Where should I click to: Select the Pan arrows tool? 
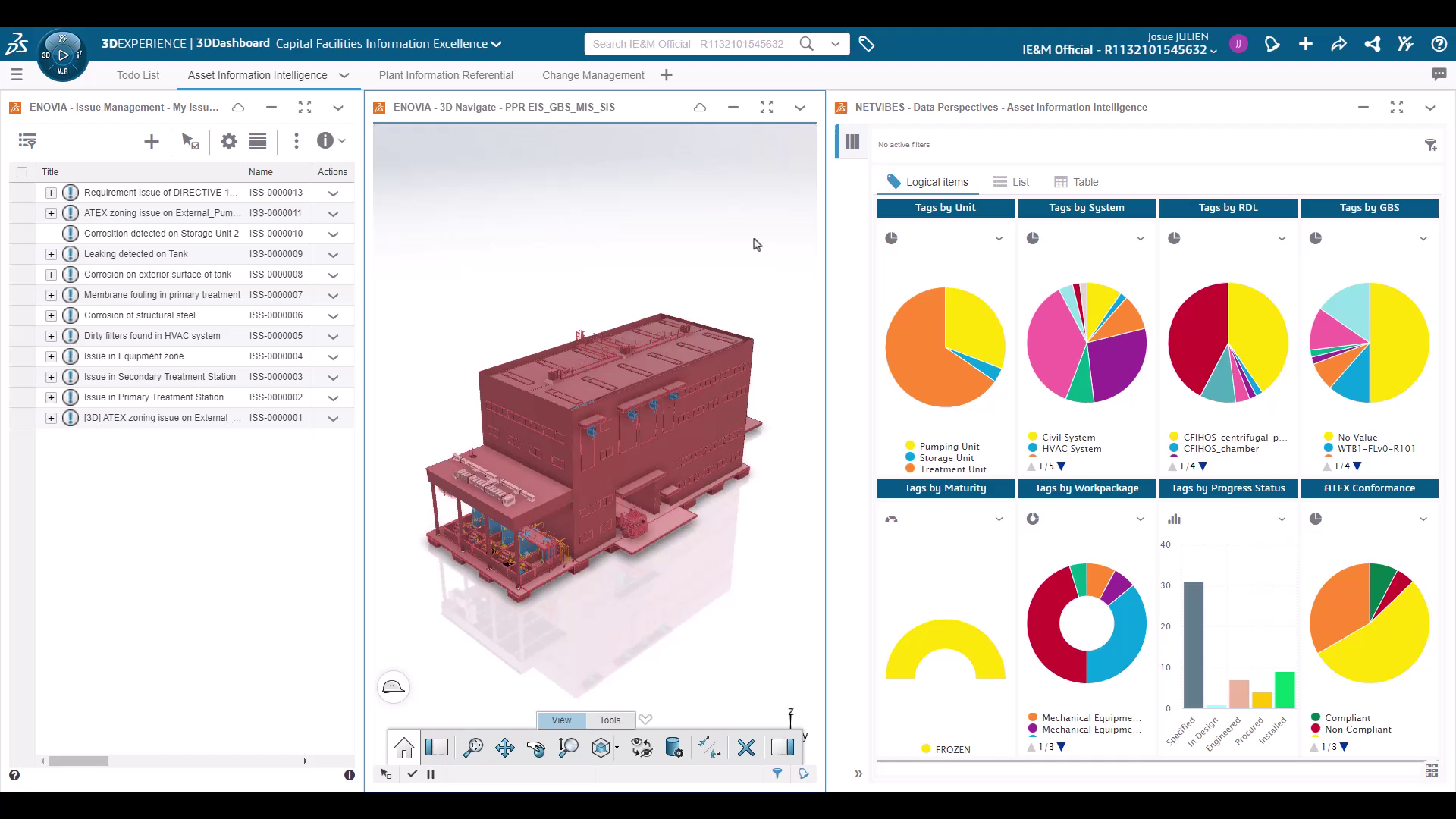tap(505, 748)
